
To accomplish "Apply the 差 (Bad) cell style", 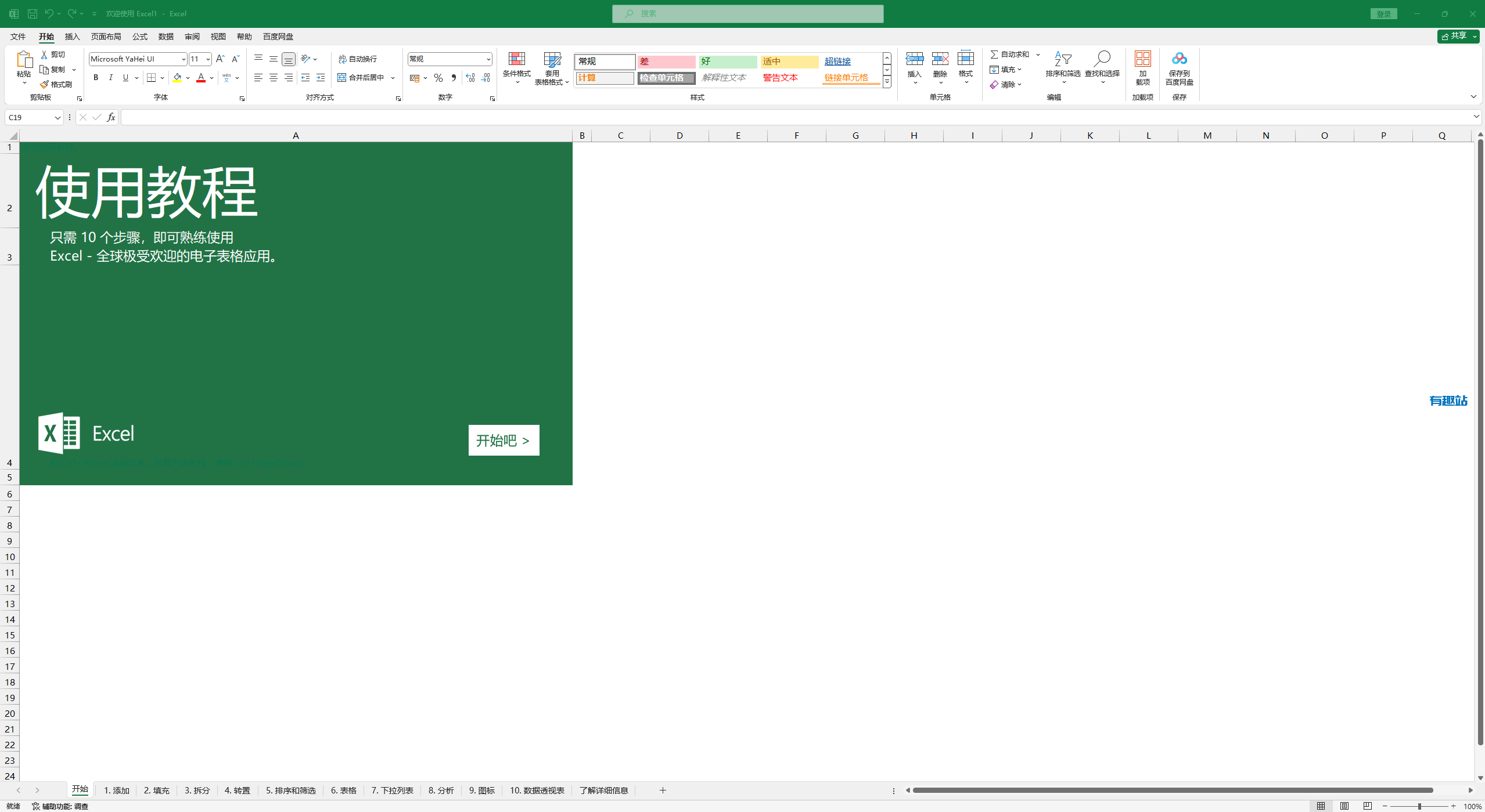I will click(666, 62).
